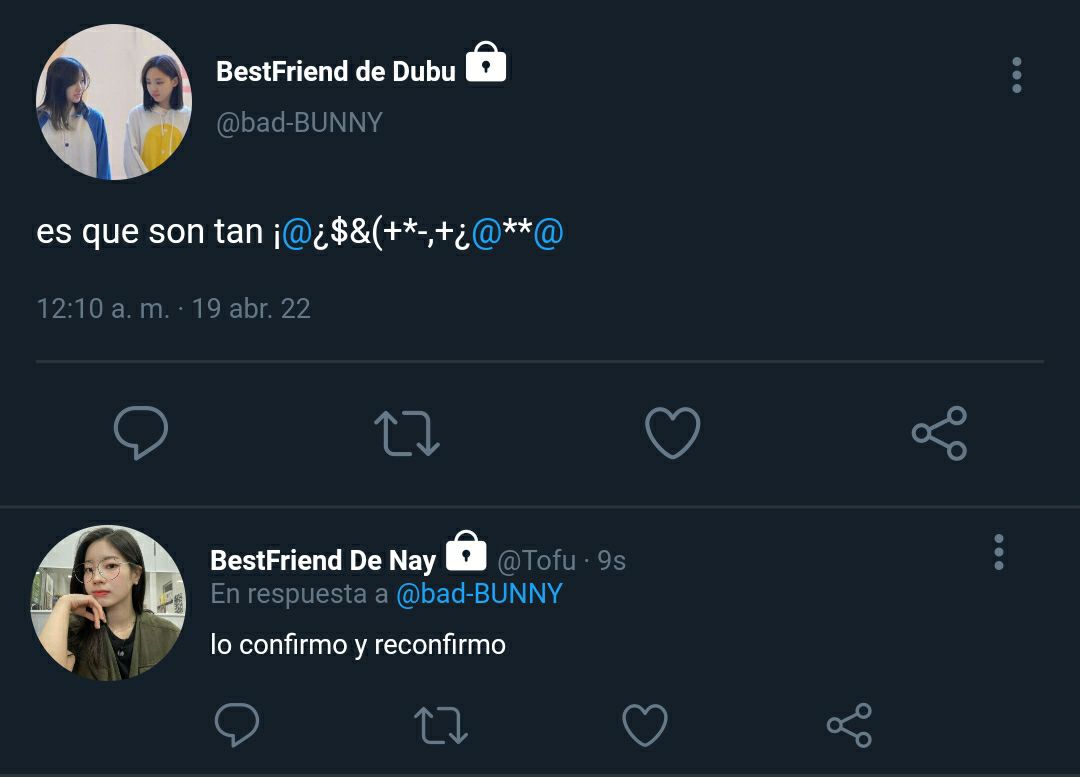The width and height of the screenshot is (1080, 777).
Task: Reply to the 'lo confirmo y reconfirmo' tweet
Action: (x=237, y=725)
